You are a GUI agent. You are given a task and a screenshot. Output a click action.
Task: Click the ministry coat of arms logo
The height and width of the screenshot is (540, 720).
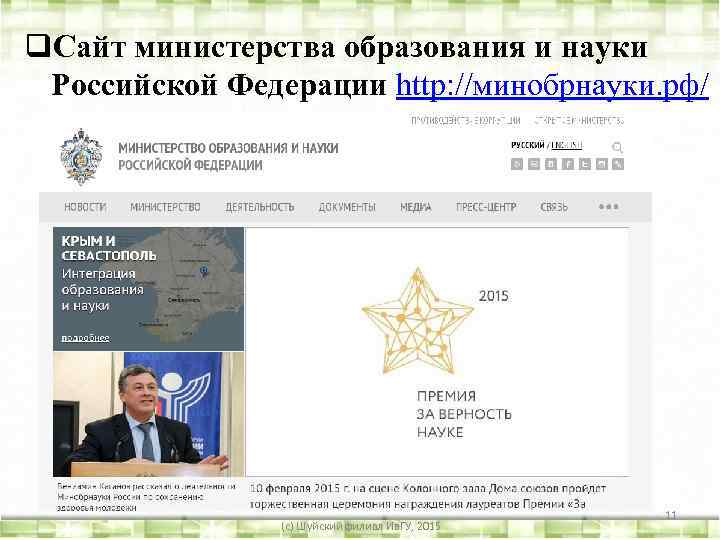tap(81, 157)
